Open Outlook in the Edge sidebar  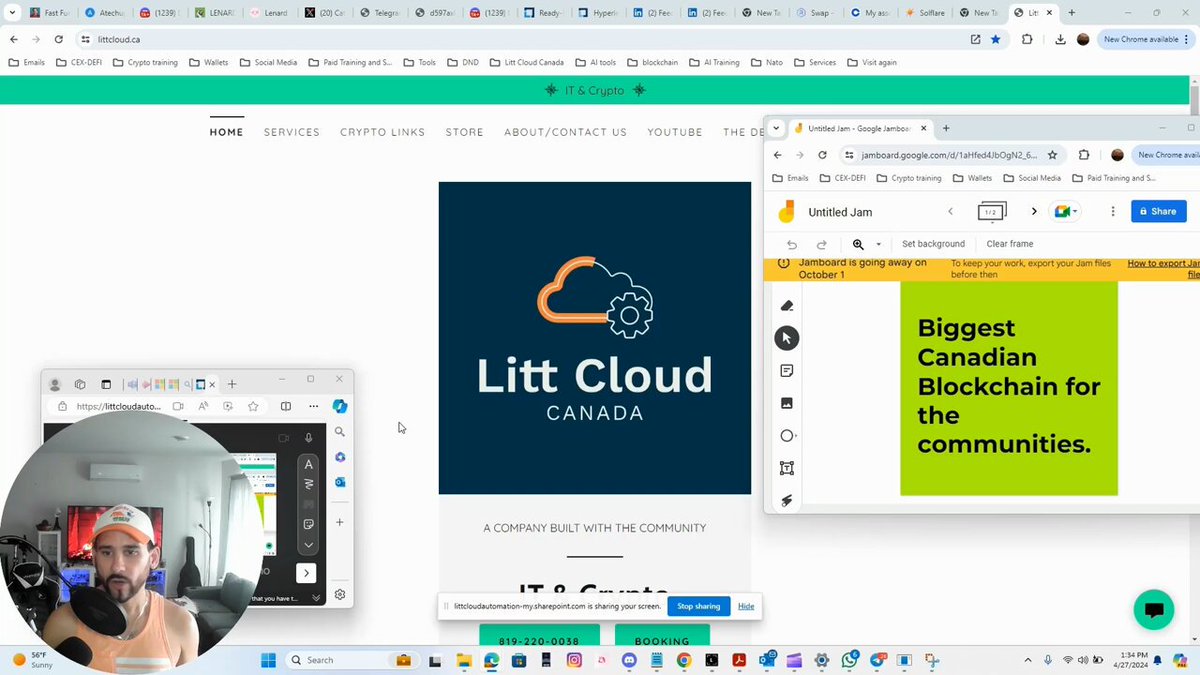(340, 482)
